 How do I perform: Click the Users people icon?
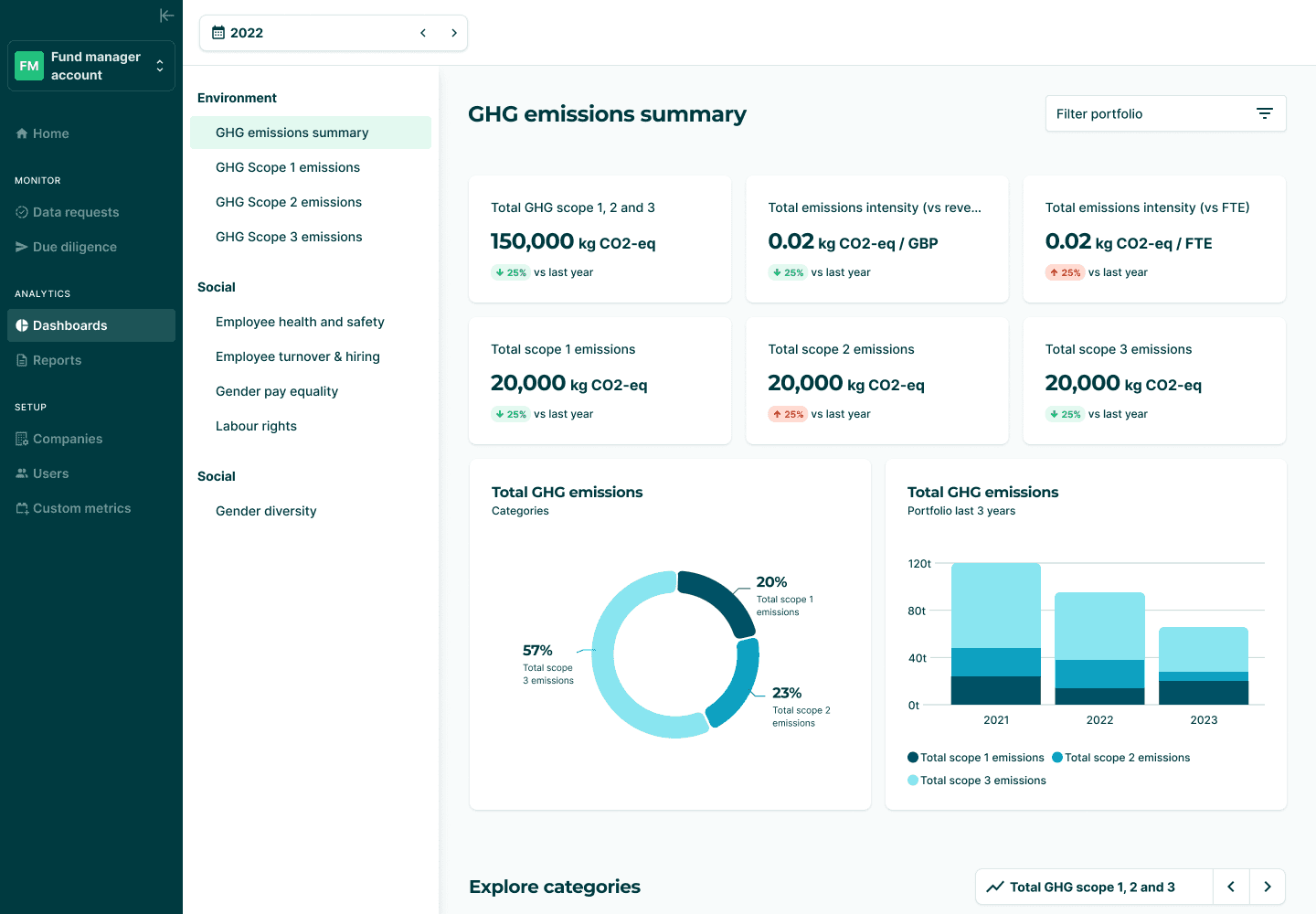(x=22, y=473)
